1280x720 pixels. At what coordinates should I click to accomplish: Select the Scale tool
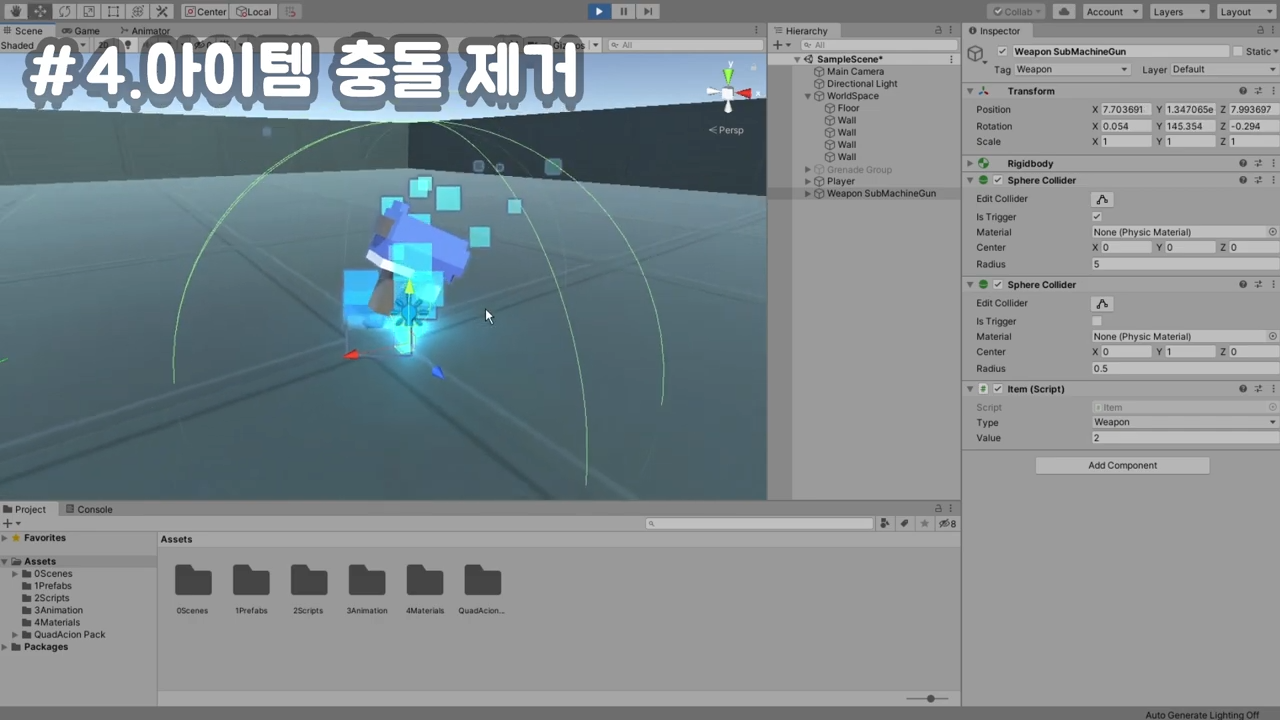pyautogui.click(x=88, y=11)
